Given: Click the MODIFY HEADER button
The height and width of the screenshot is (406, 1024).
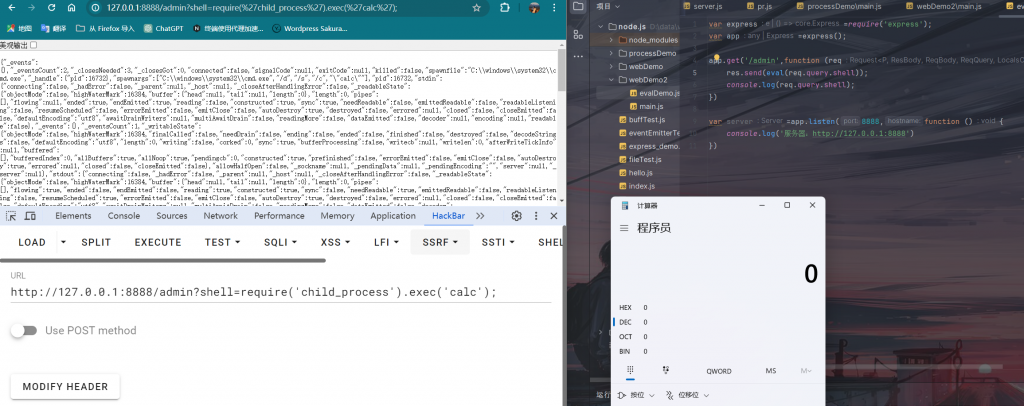Looking at the screenshot, I should click(65, 386).
